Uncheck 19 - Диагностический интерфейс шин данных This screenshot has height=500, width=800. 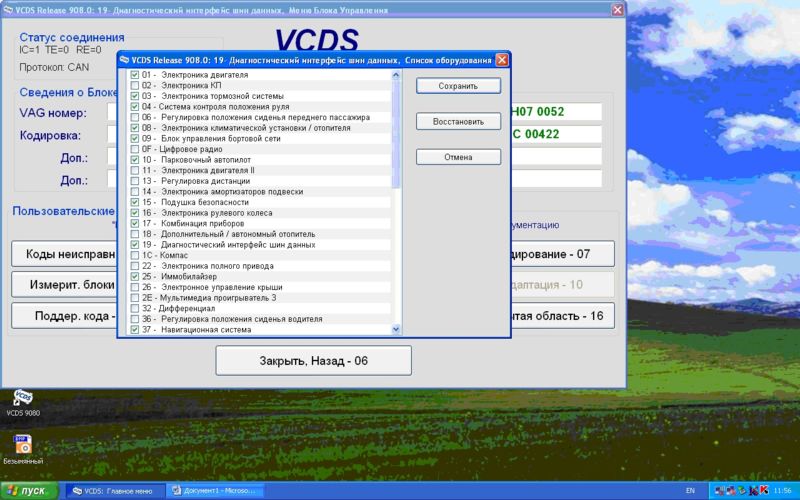pyautogui.click(x=135, y=245)
